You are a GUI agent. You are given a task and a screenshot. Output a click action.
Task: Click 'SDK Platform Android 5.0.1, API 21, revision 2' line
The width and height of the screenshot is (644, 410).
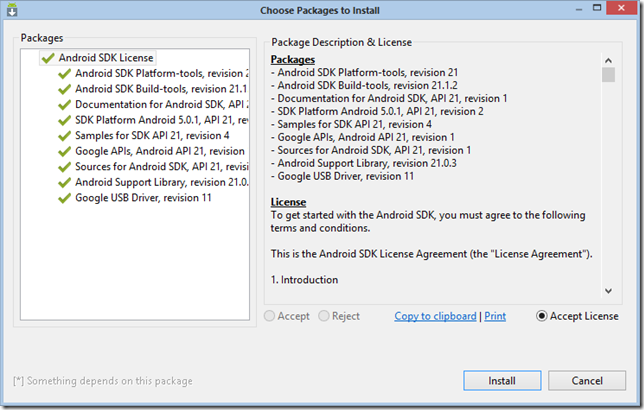[x=377, y=111]
